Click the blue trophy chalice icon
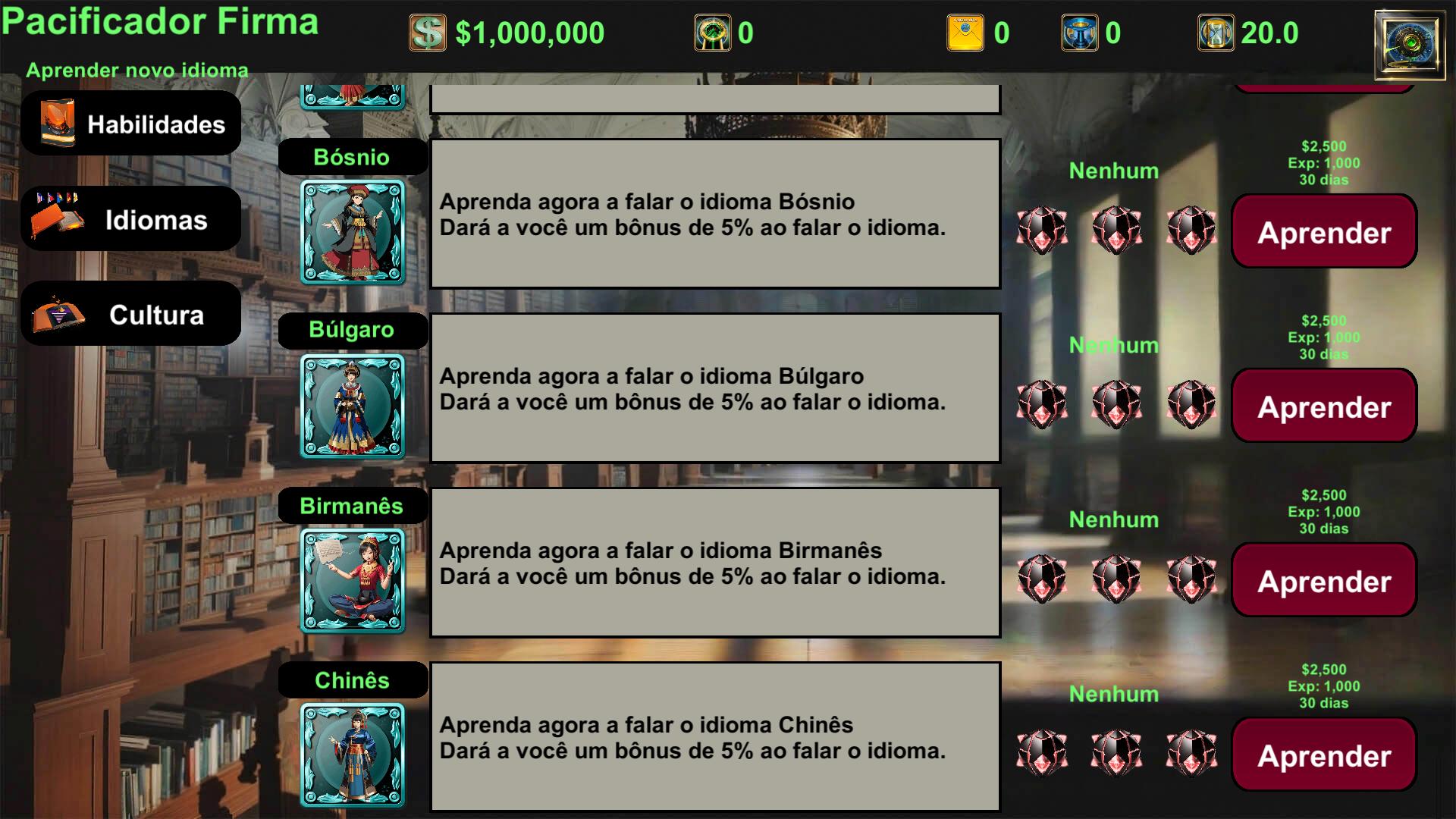The width and height of the screenshot is (1456, 819). [x=1079, y=33]
